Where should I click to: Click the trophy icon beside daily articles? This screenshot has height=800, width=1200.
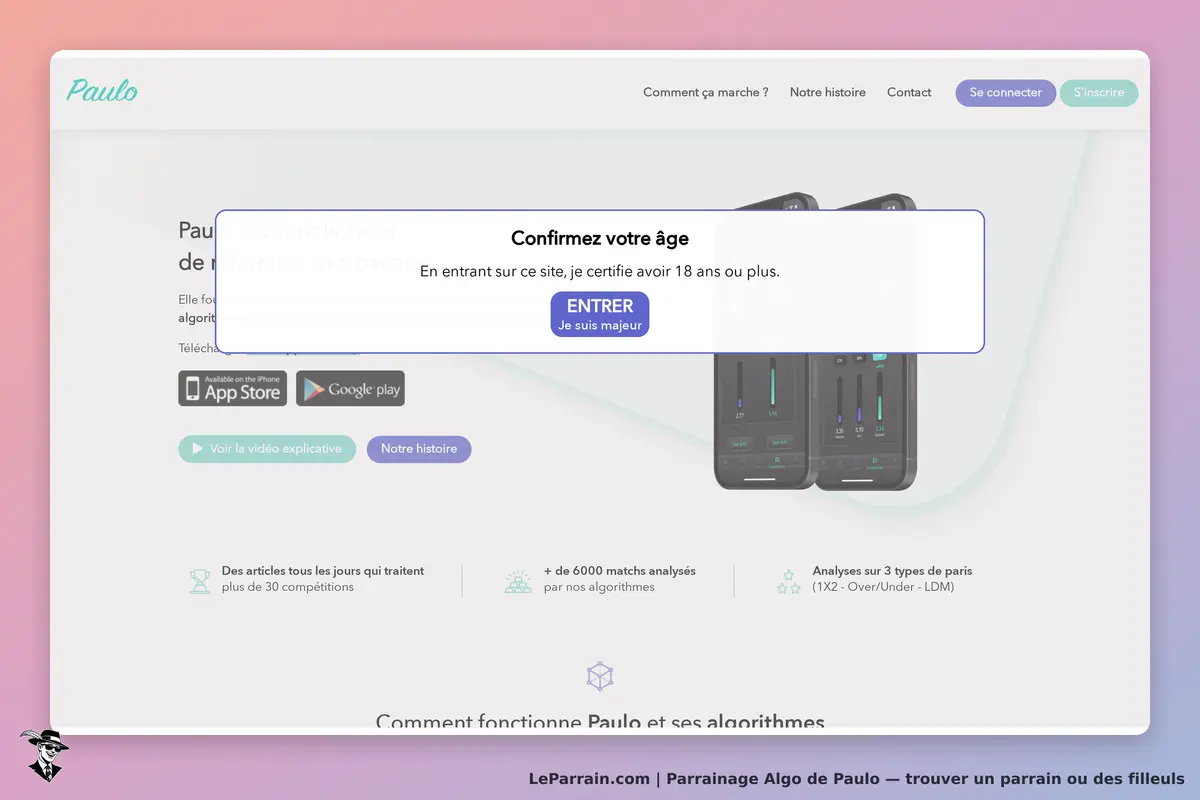point(200,581)
